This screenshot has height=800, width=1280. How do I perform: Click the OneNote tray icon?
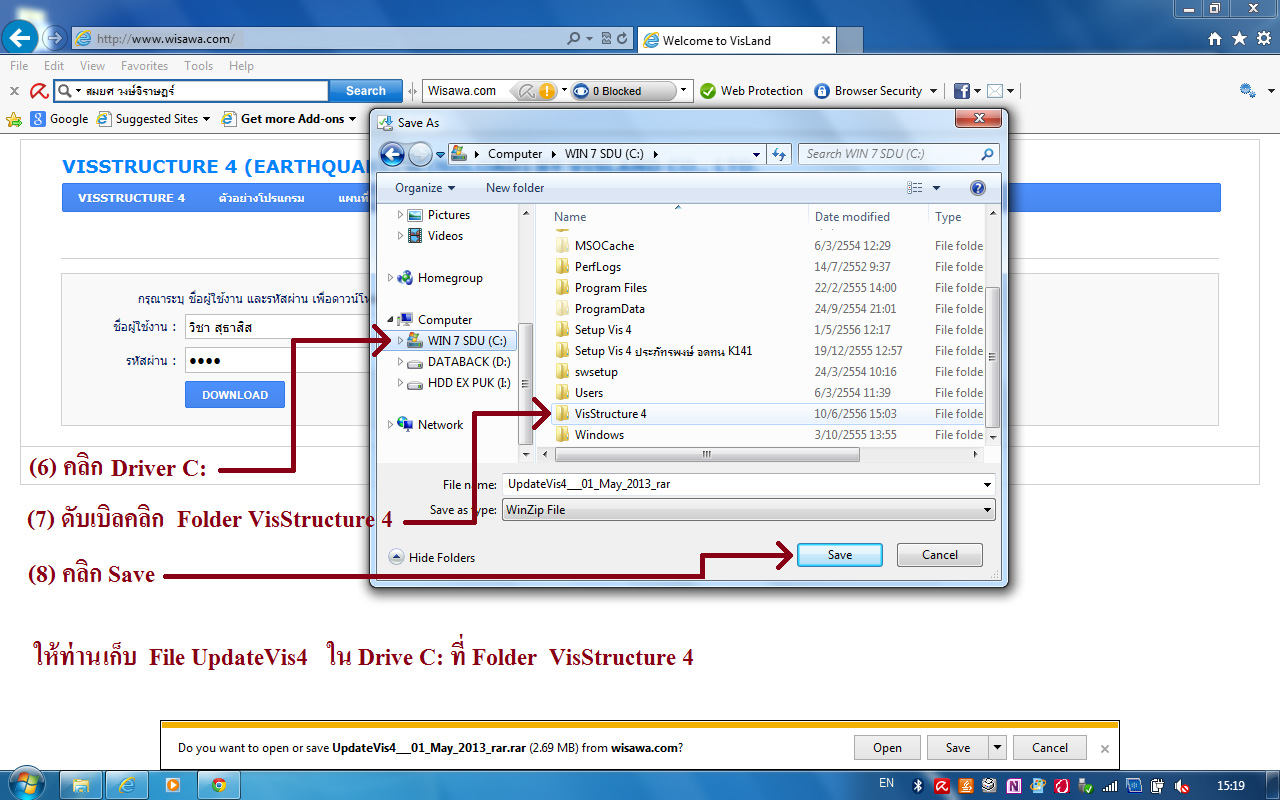coord(1014,785)
